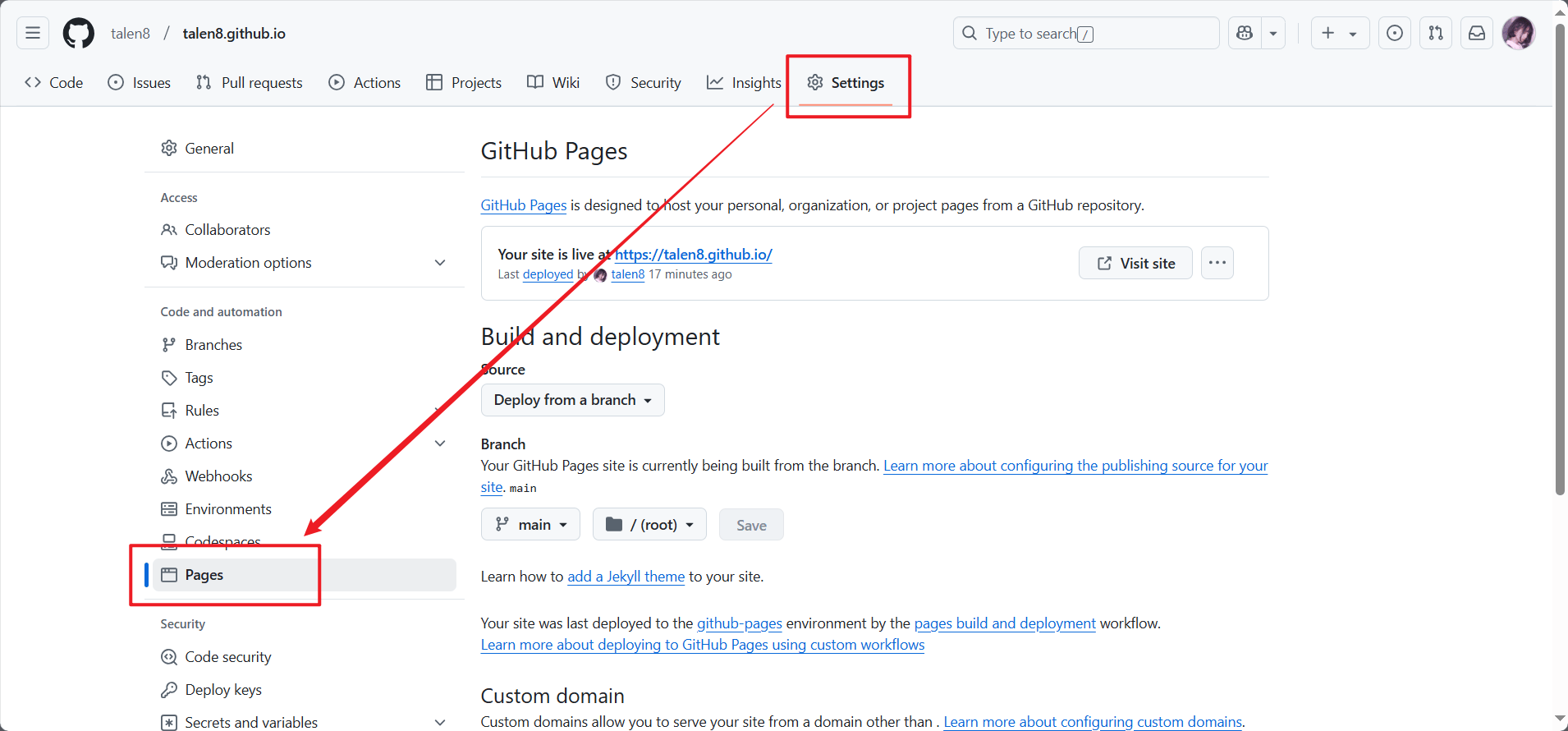
Task: Expand the Moderation options section
Action: point(440,263)
